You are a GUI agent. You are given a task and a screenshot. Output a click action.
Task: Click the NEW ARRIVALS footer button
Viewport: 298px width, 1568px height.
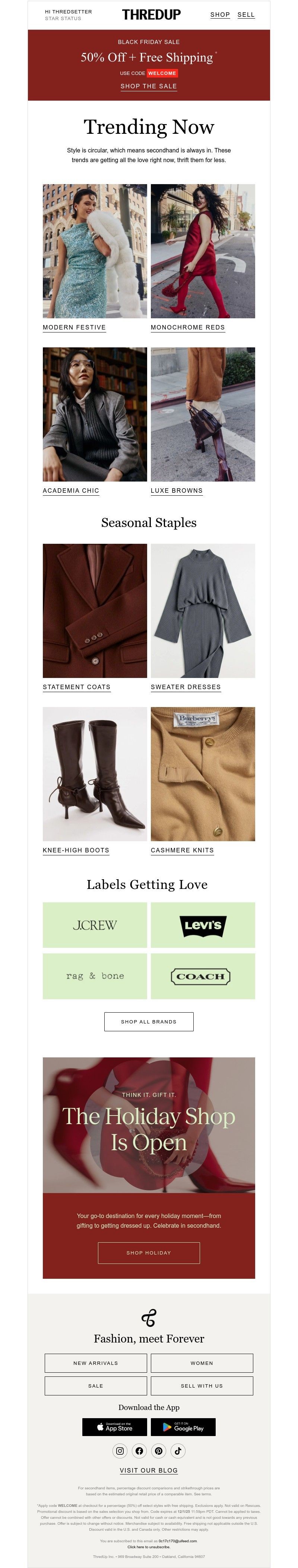tap(96, 1363)
